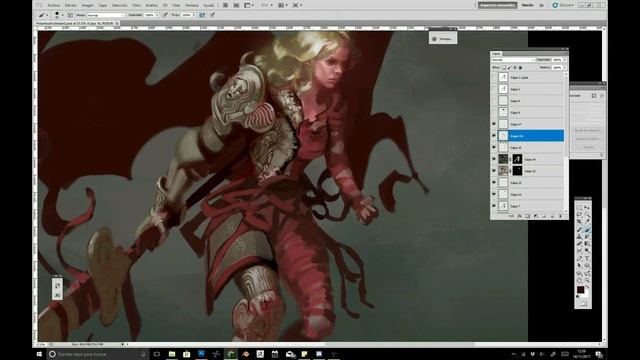Viewport: 640px width, 360px height.
Task: Show the Capa 3 copia layer
Action: tap(494, 77)
